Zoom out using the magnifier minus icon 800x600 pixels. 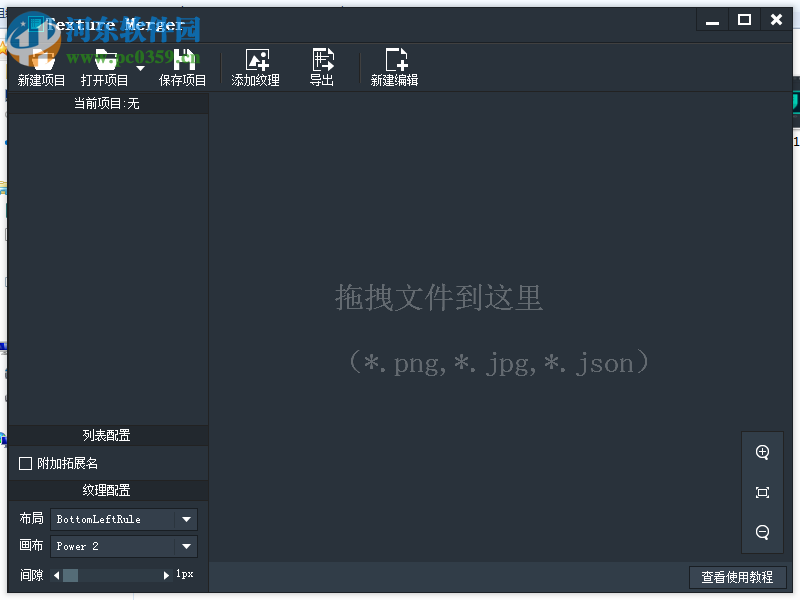point(762,532)
